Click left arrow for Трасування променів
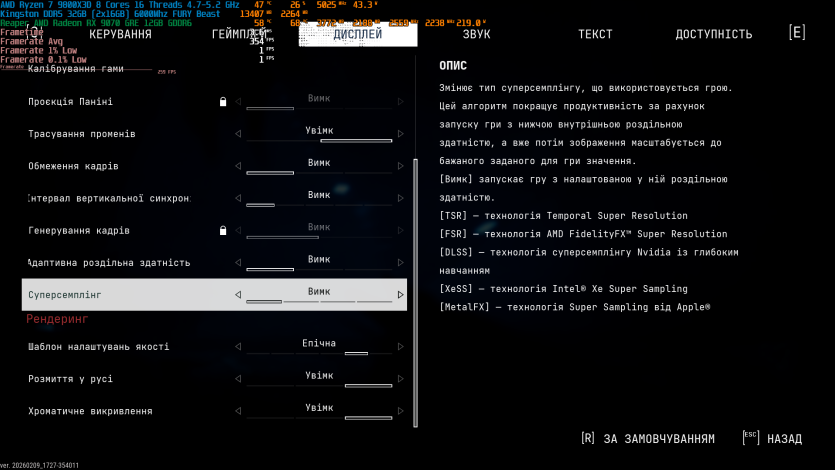 point(238,134)
